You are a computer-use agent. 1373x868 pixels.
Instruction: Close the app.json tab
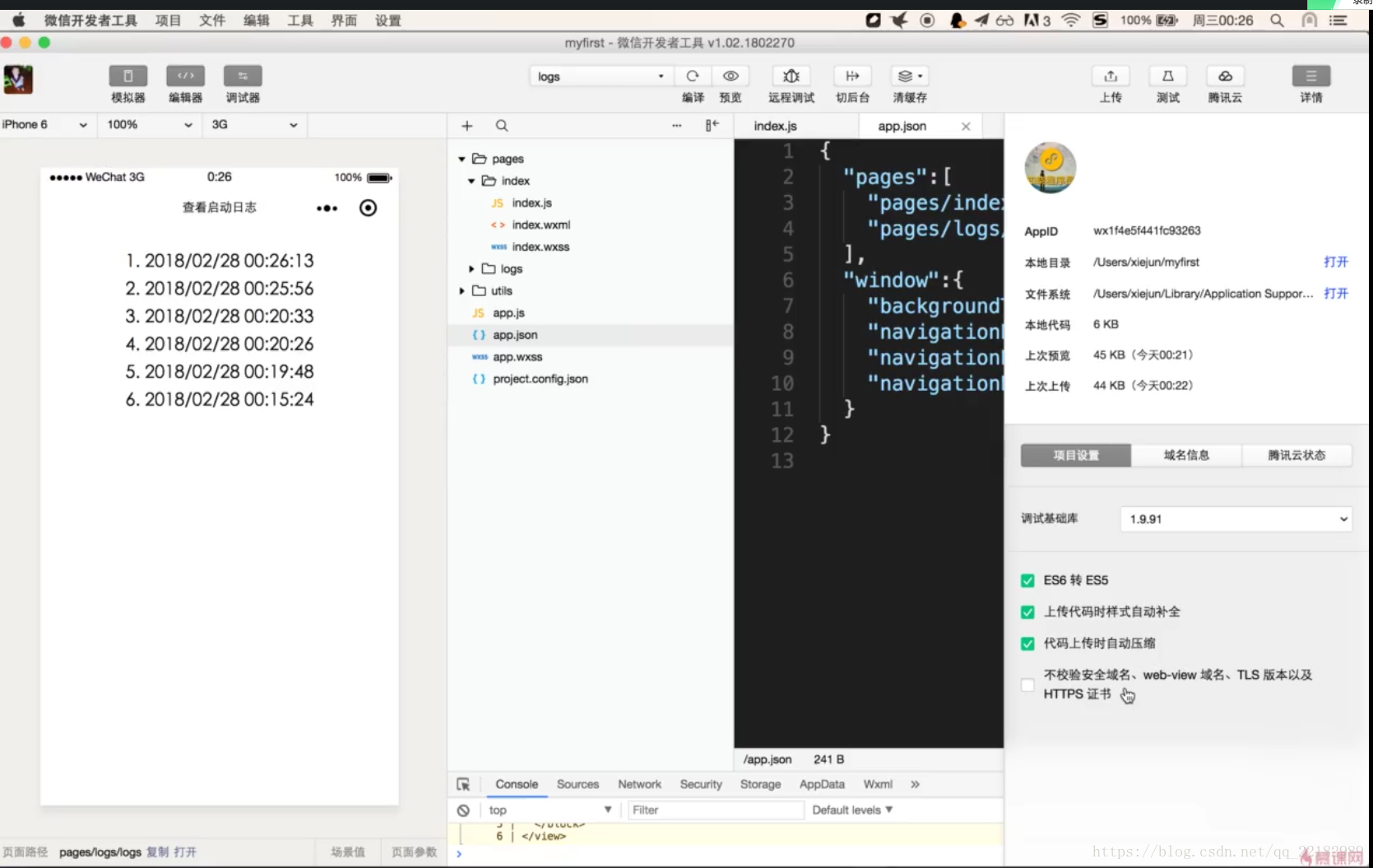pyautogui.click(x=966, y=127)
